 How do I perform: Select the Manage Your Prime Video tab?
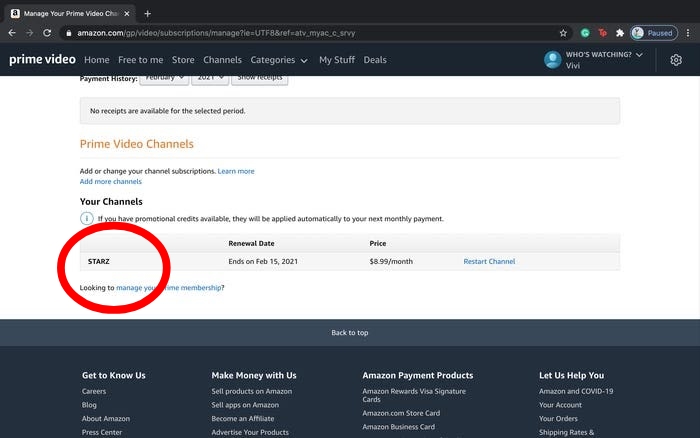point(70,14)
